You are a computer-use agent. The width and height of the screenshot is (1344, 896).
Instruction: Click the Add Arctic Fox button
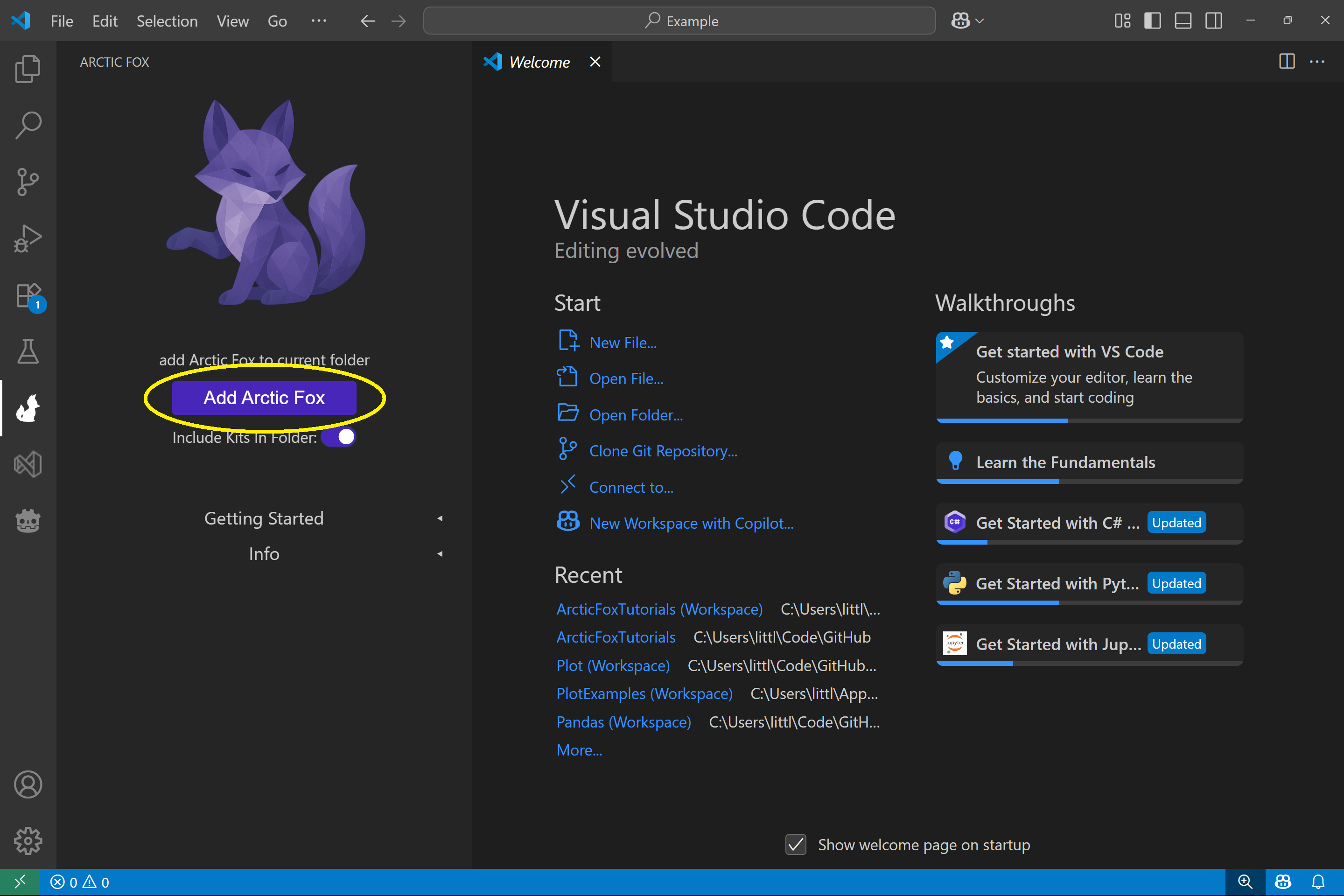264,398
